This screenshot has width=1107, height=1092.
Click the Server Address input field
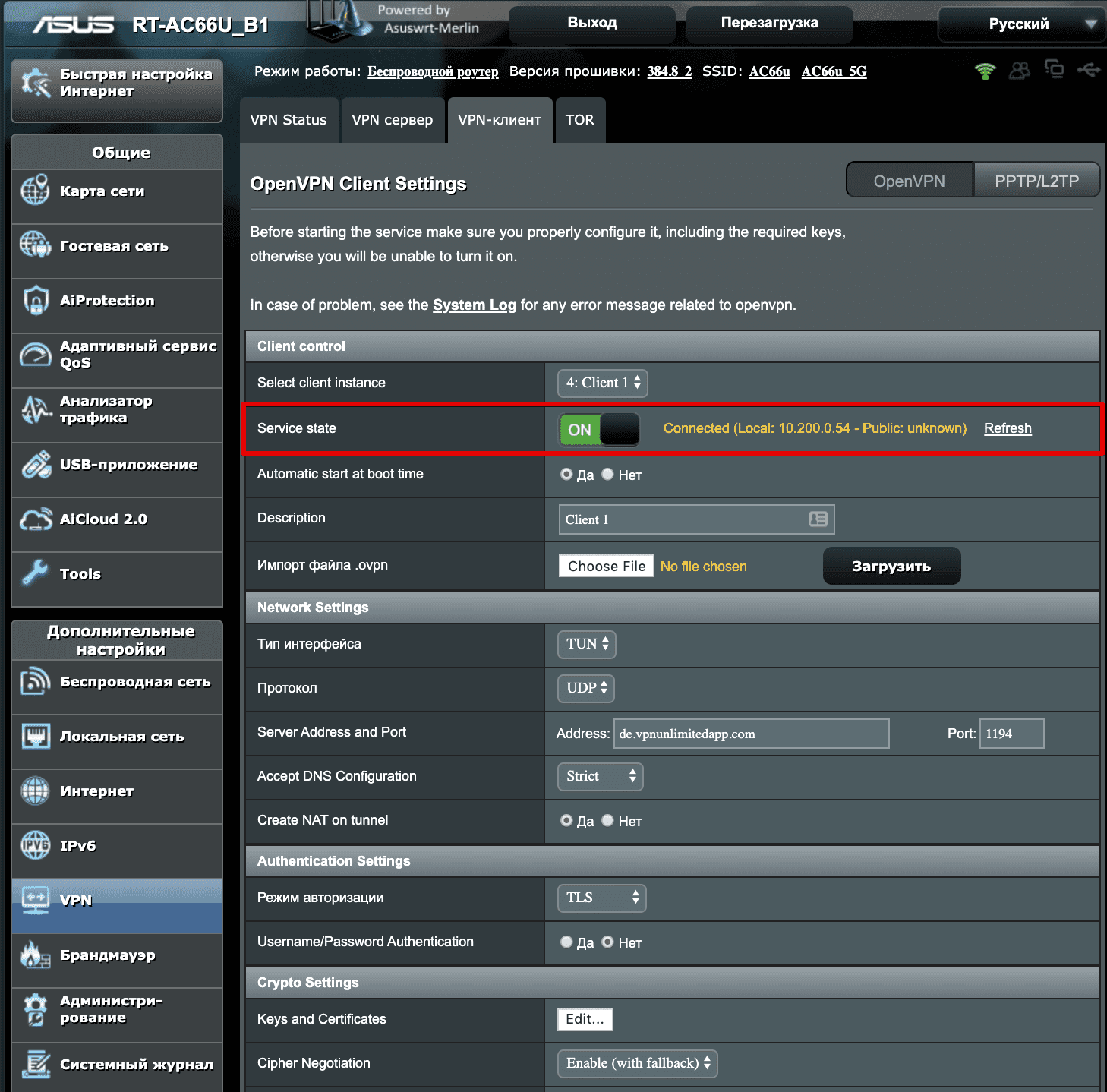tap(751, 734)
